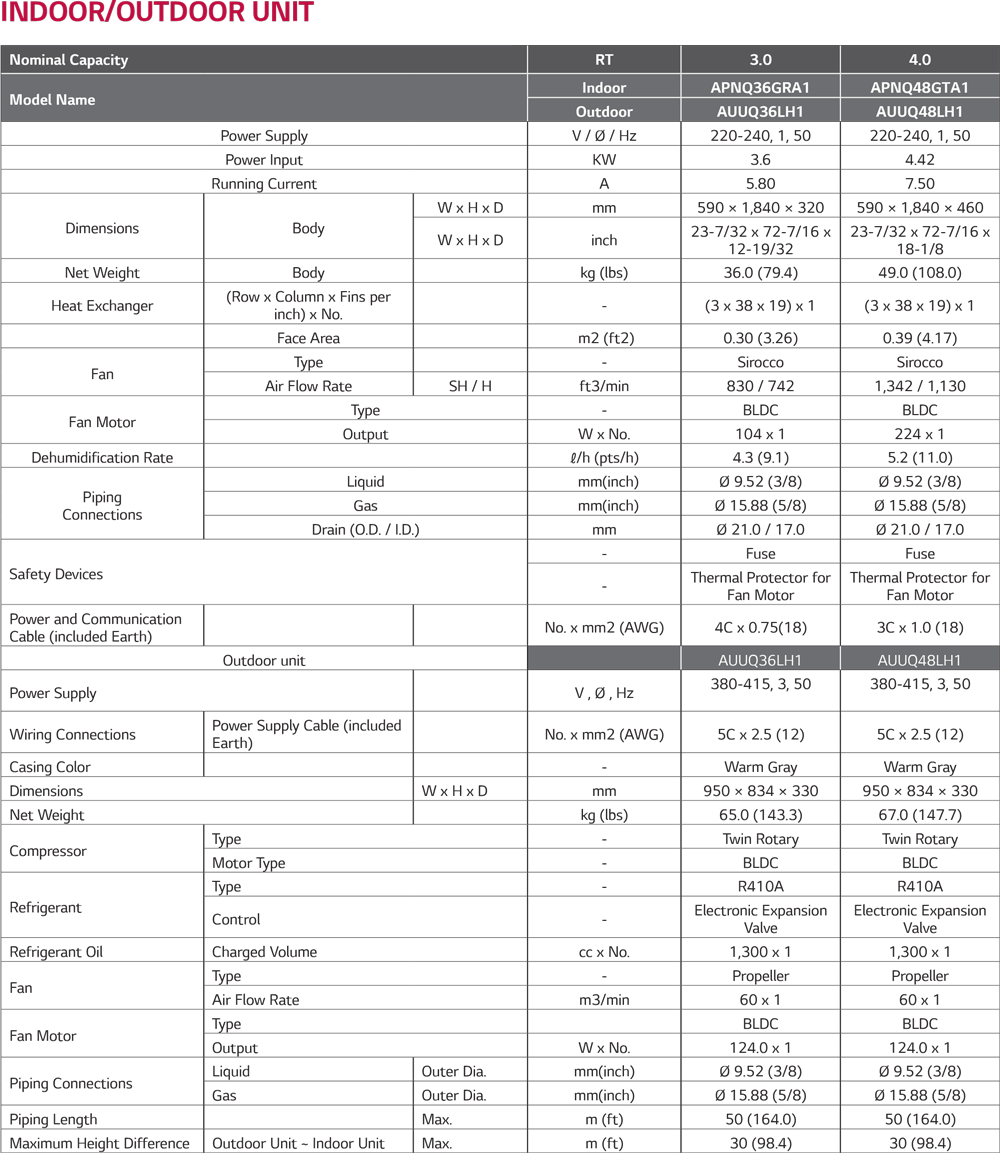The width and height of the screenshot is (1000, 1153).
Task: Select the Running Current label
Action: tap(264, 184)
